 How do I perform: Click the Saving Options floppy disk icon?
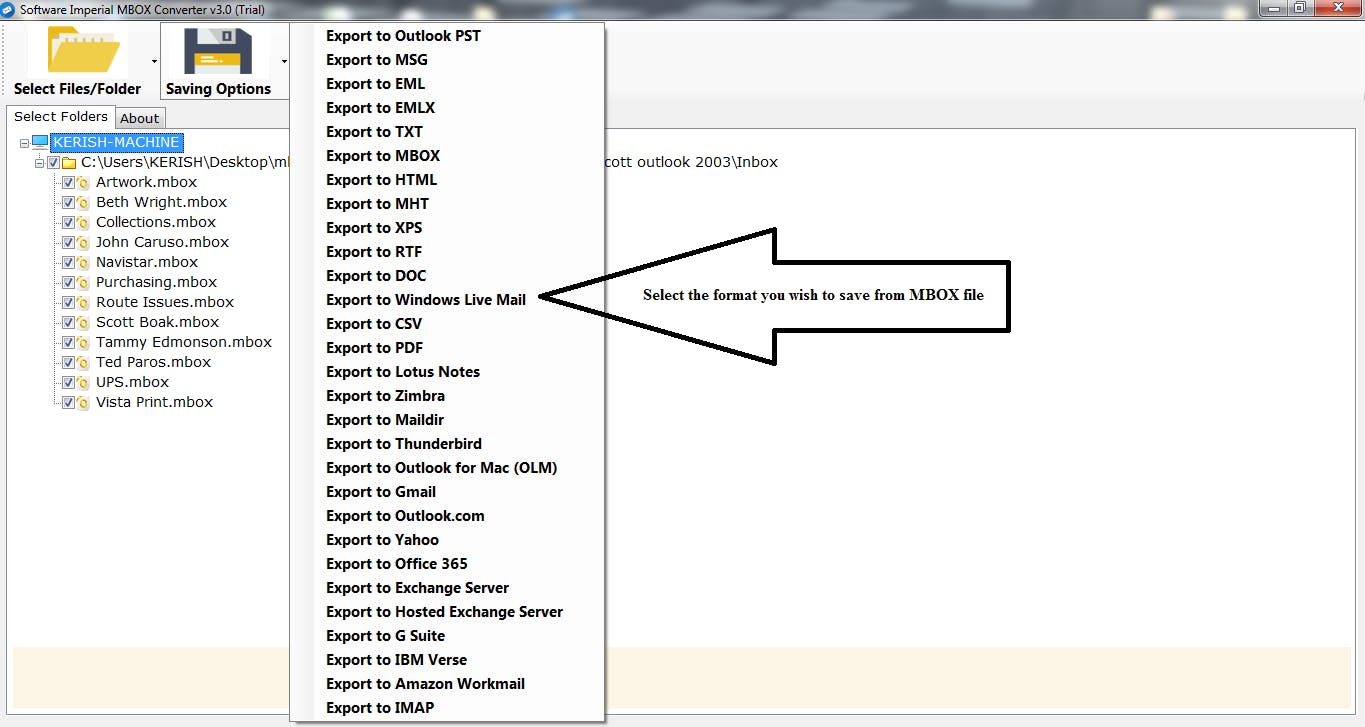coord(218,51)
